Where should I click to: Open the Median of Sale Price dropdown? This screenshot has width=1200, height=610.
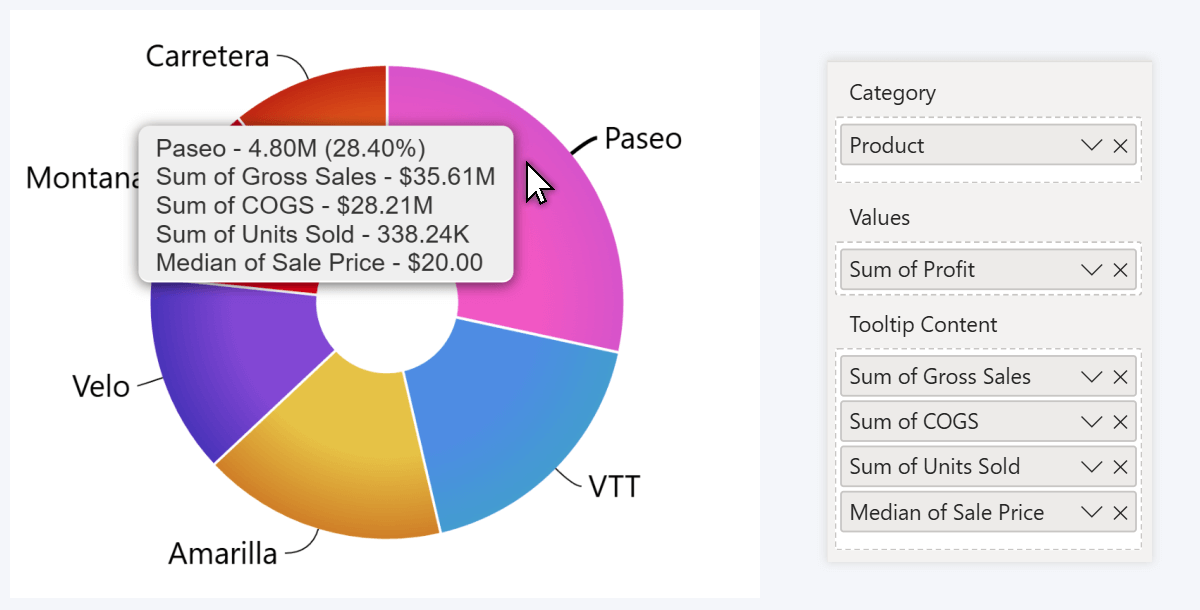(x=1091, y=512)
